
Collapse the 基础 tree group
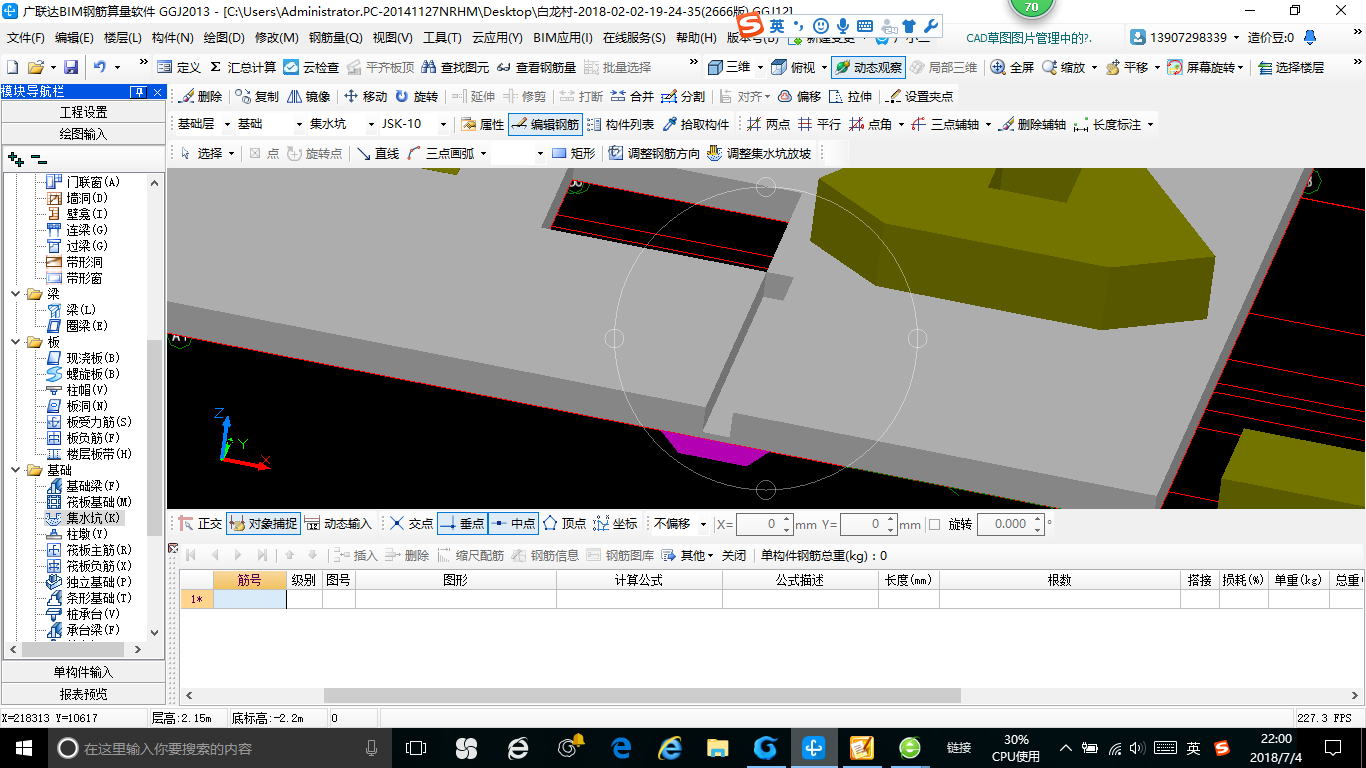point(15,470)
